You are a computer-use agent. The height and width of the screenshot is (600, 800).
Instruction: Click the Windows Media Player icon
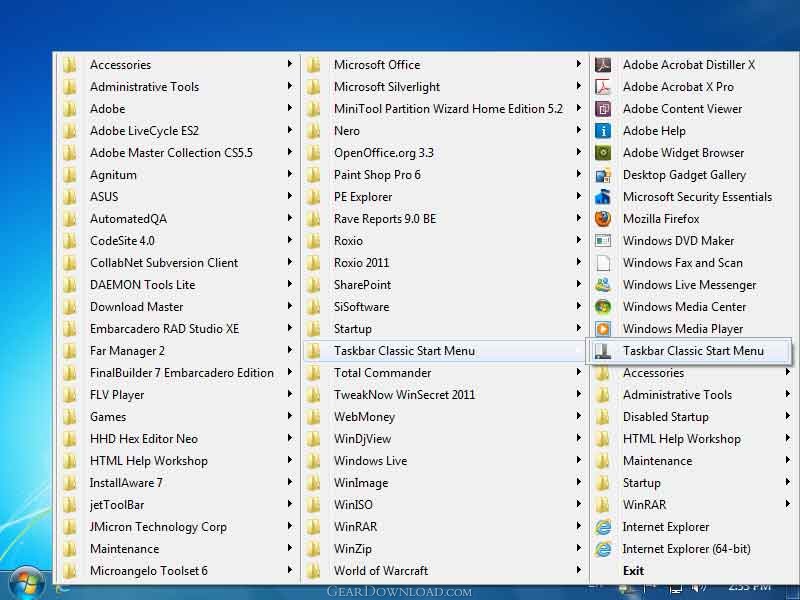pyautogui.click(x=603, y=329)
